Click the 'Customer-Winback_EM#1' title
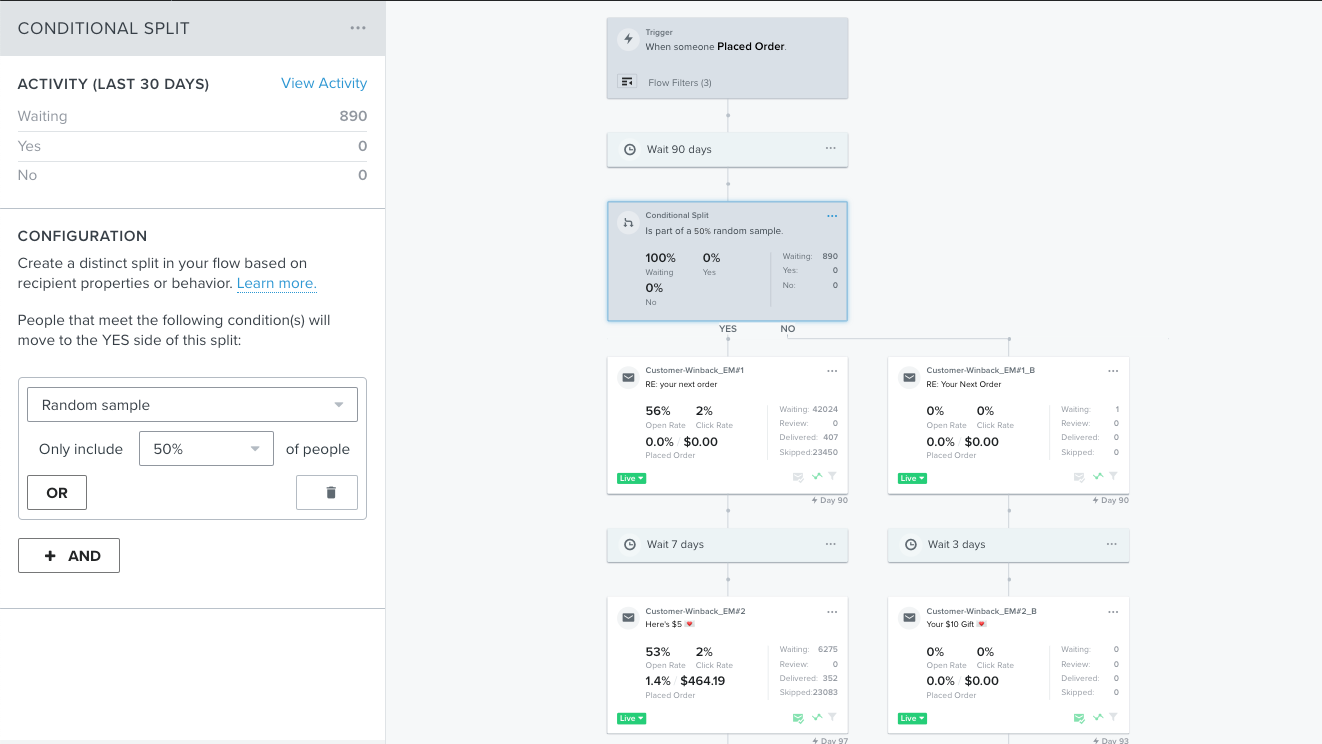Image resolution: width=1322 pixels, height=744 pixels. pyautogui.click(x=695, y=370)
